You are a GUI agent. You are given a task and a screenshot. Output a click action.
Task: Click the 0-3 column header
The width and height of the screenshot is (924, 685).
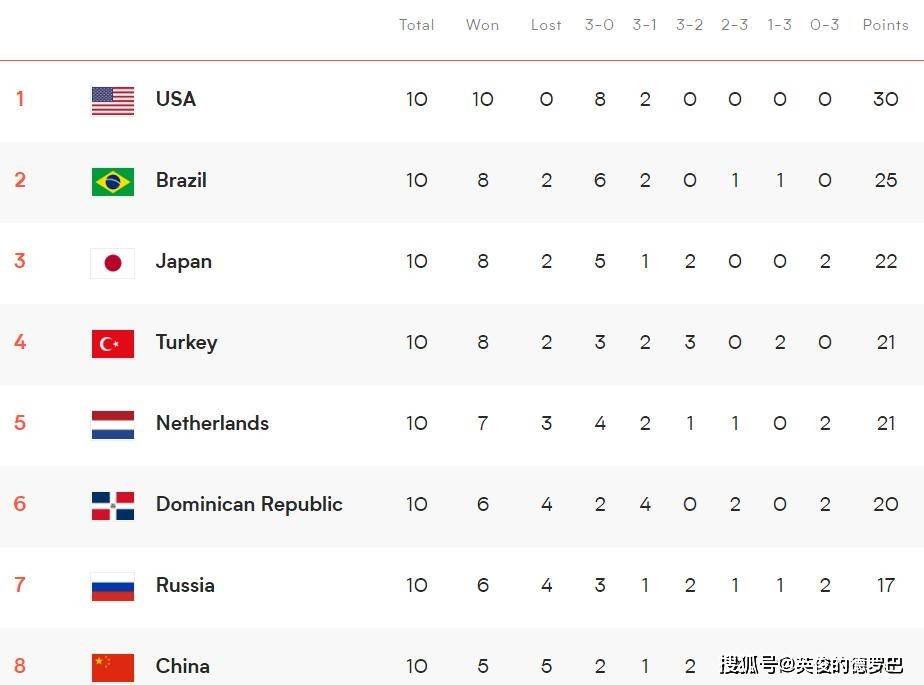(x=824, y=25)
